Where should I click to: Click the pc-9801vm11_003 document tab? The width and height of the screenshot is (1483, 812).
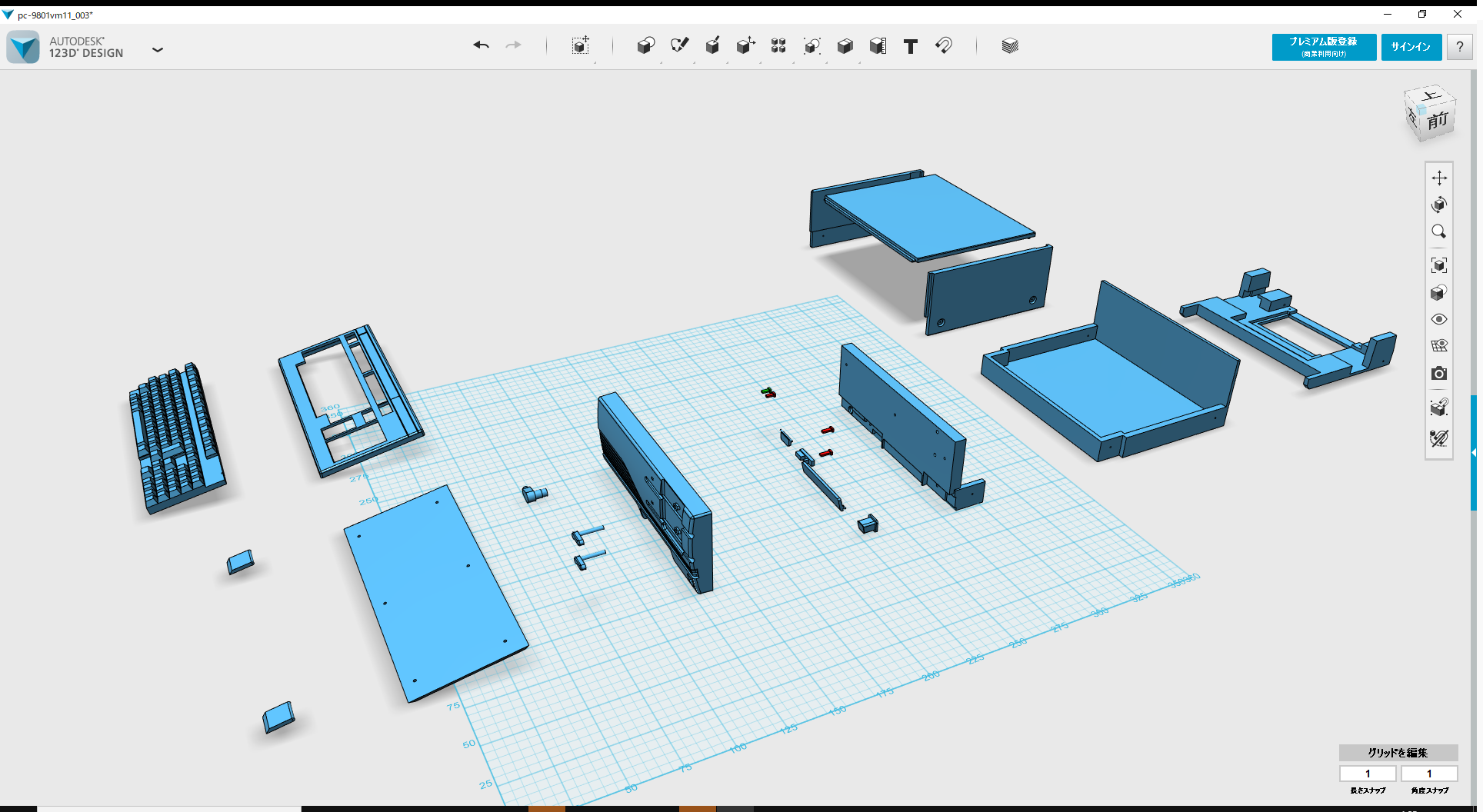click(x=52, y=14)
